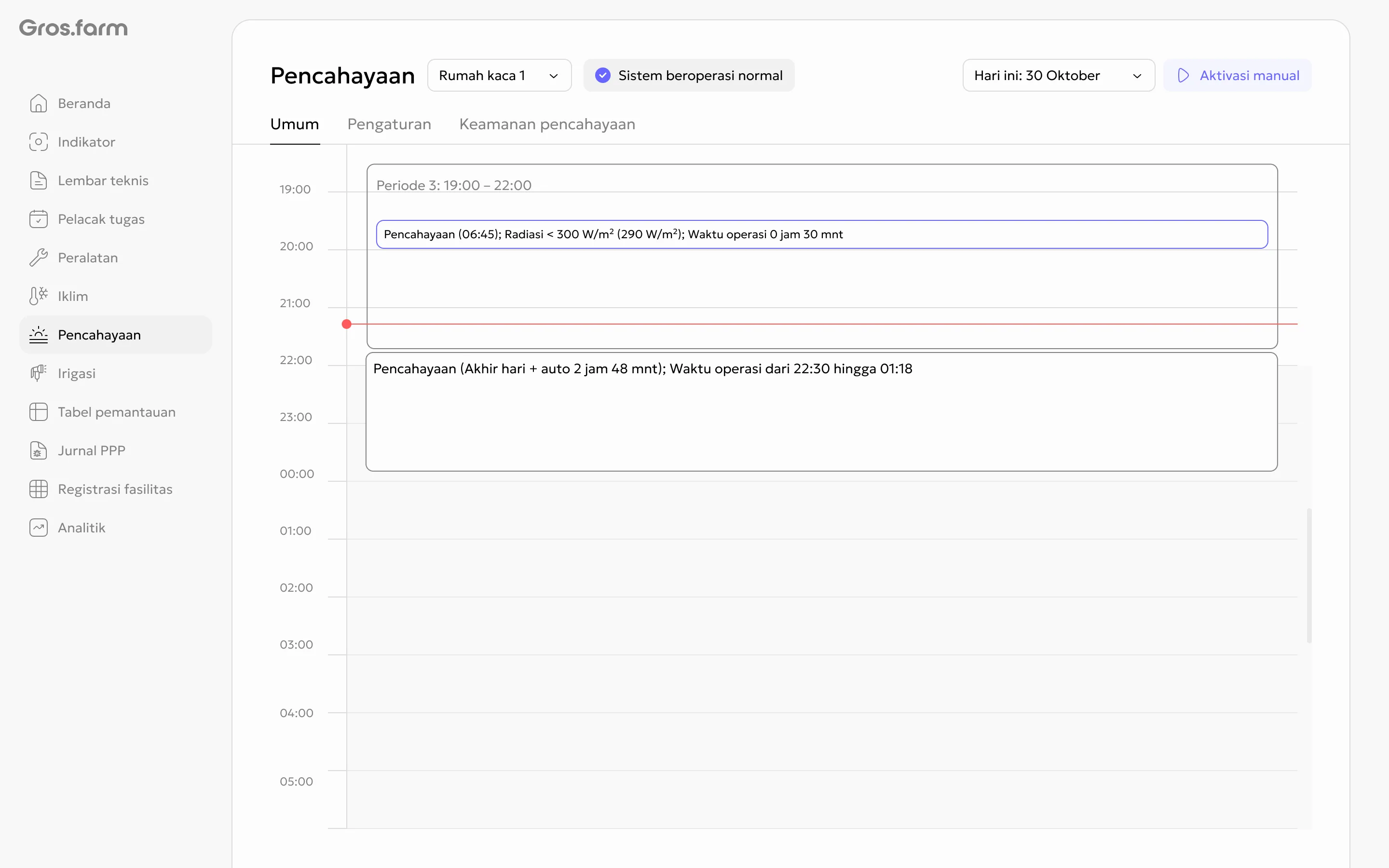Open Analitik from the sidebar
Viewport: 1389px width, 868px height.
click(116, 527)
